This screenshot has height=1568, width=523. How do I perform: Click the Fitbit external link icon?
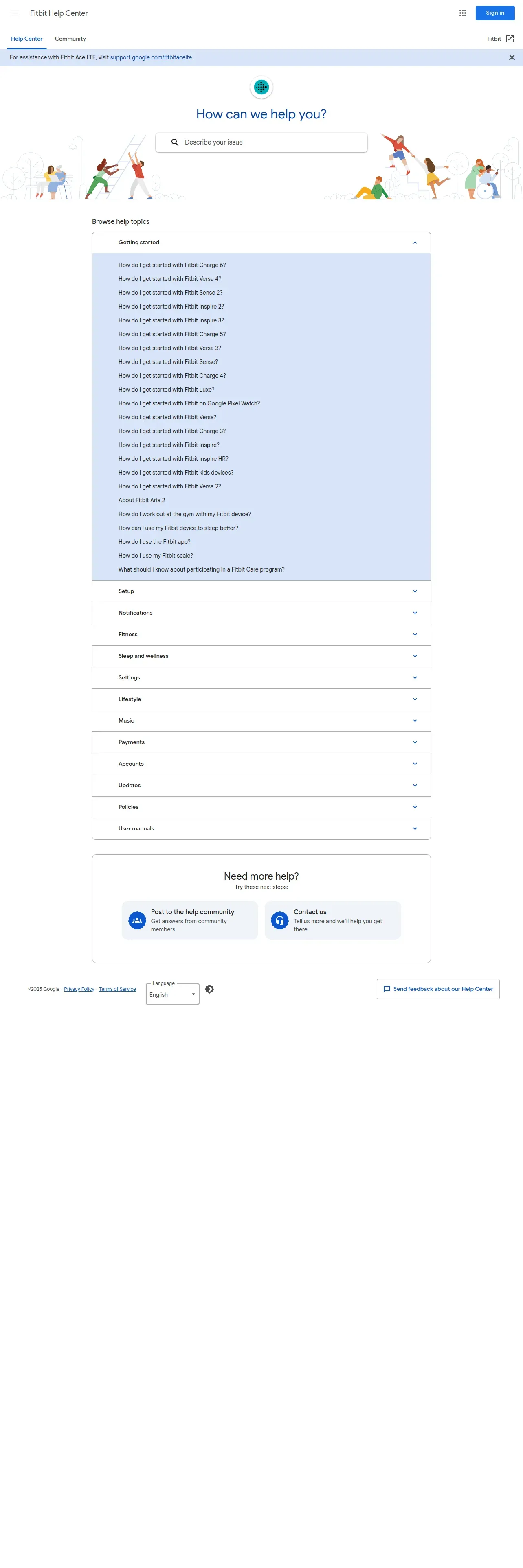(x=510, y=39)
